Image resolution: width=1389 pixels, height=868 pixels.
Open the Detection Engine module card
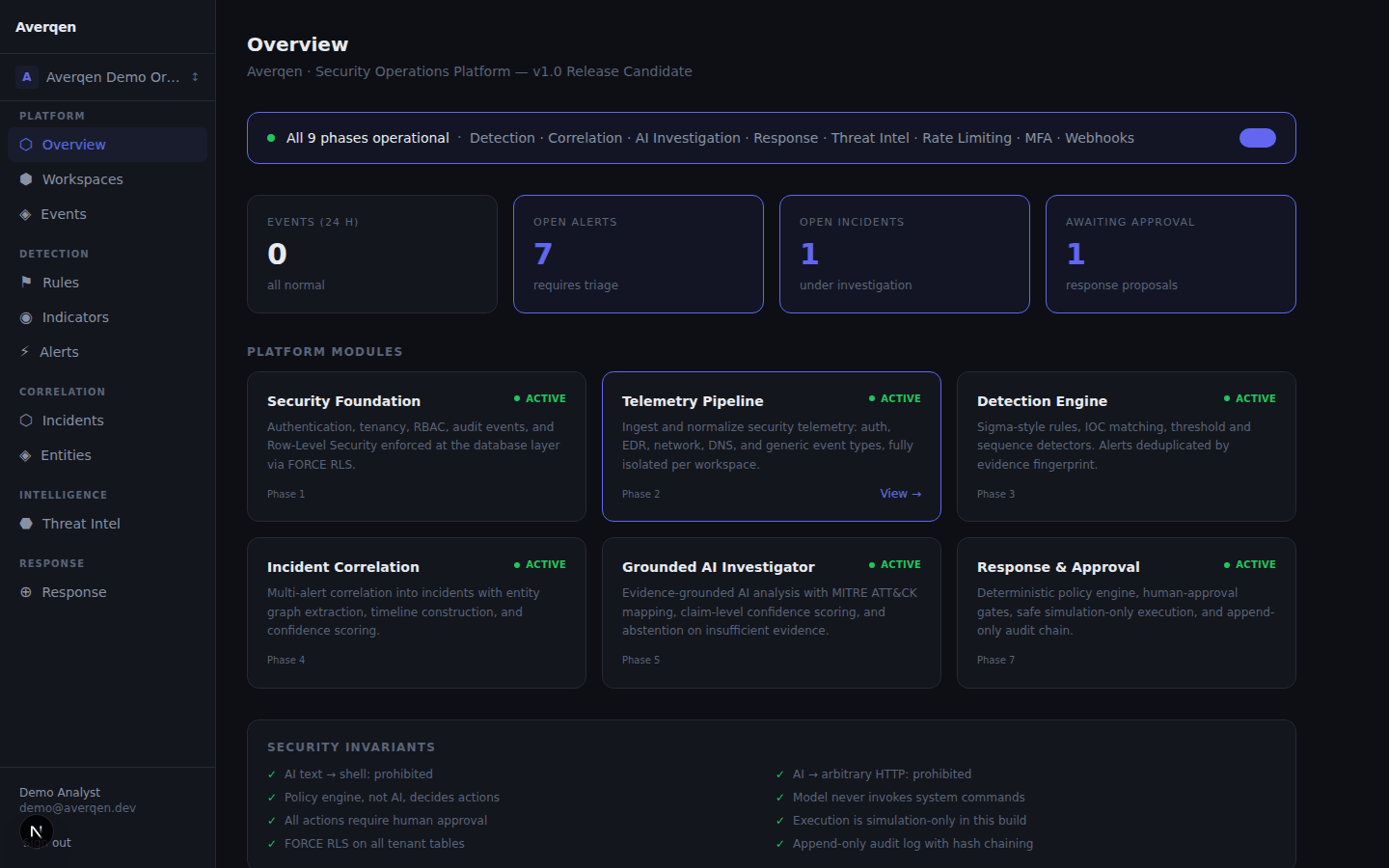pyautogui.click(x=1127, y=447)
